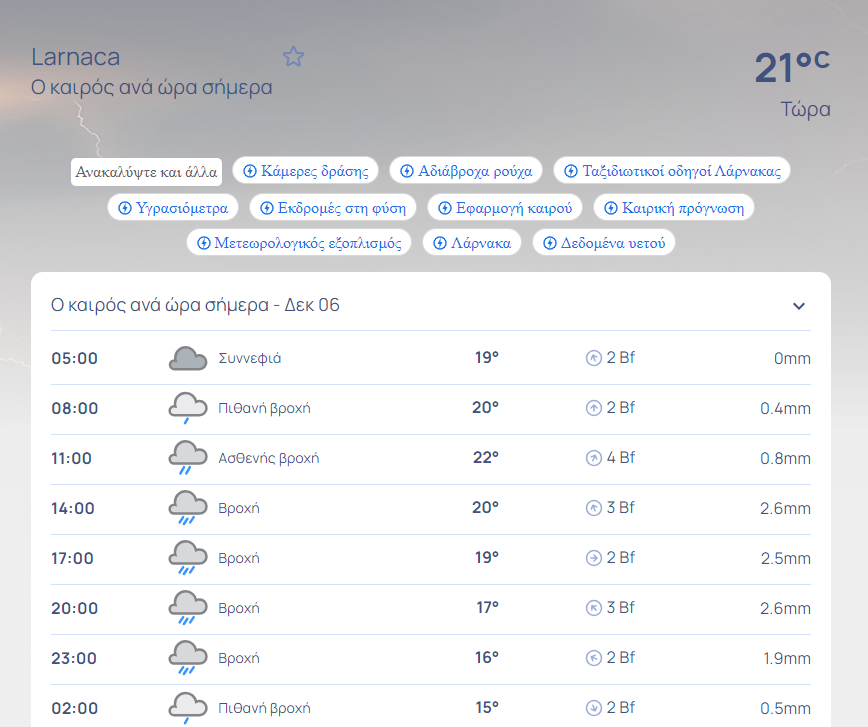Click the current temperature 21°C

coord(792,68)
